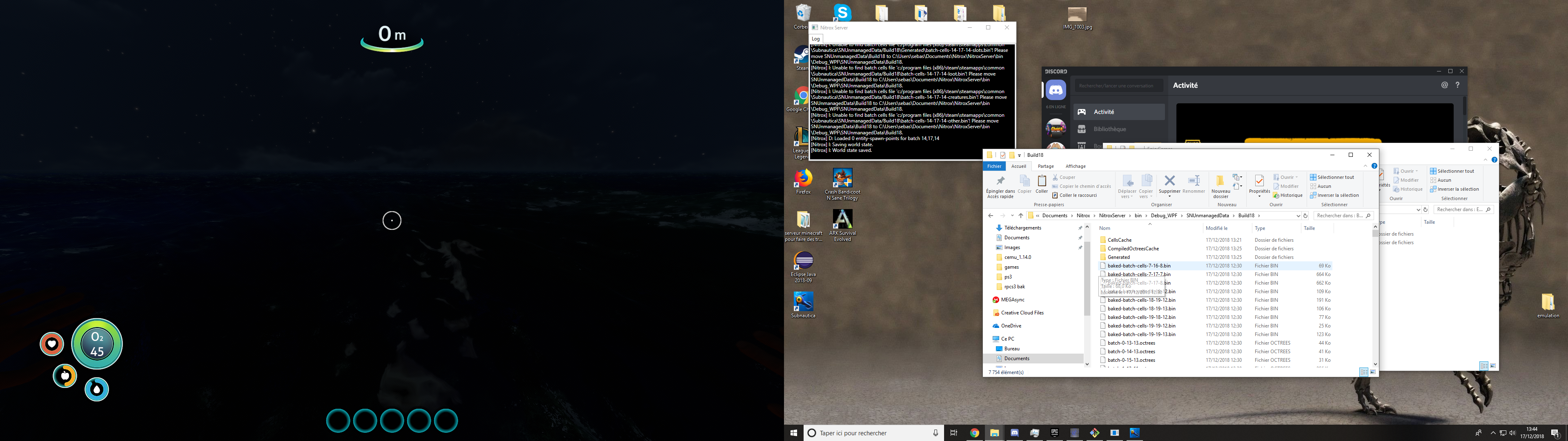The height and width of the screenshot is (441, 1568).
Task: Open the address bar history dropdown
Action: pyautogui.click(x=1298, y=216)
